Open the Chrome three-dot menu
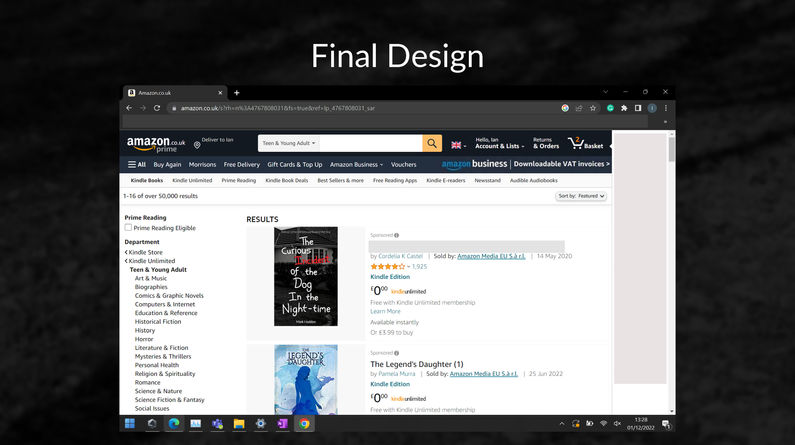This screenshot has width=795, height=445. coord(666,108)
